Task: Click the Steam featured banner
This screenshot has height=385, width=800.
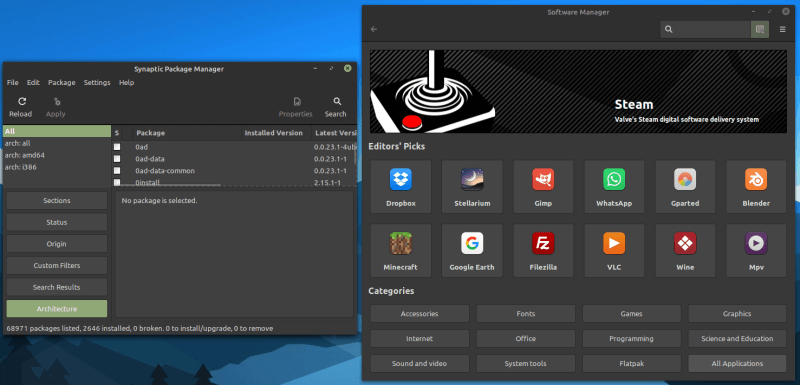Action: coord(578,91)
